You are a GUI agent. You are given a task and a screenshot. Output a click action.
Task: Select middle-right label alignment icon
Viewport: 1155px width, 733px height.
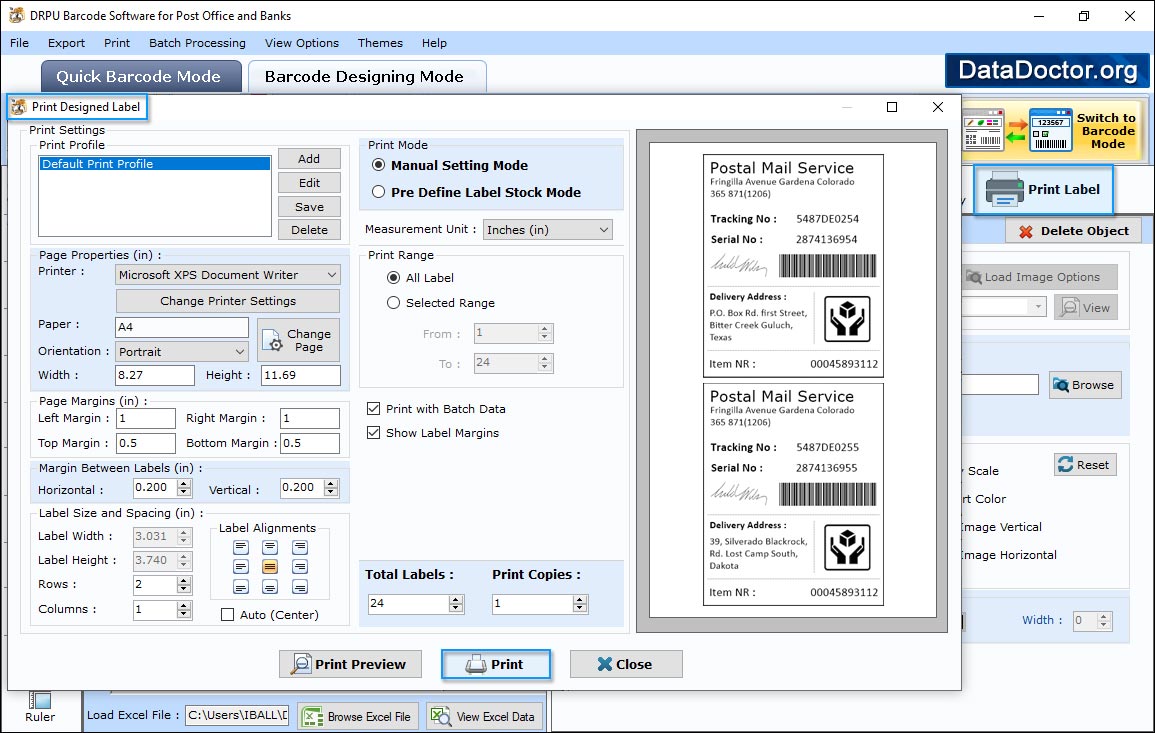300,567
